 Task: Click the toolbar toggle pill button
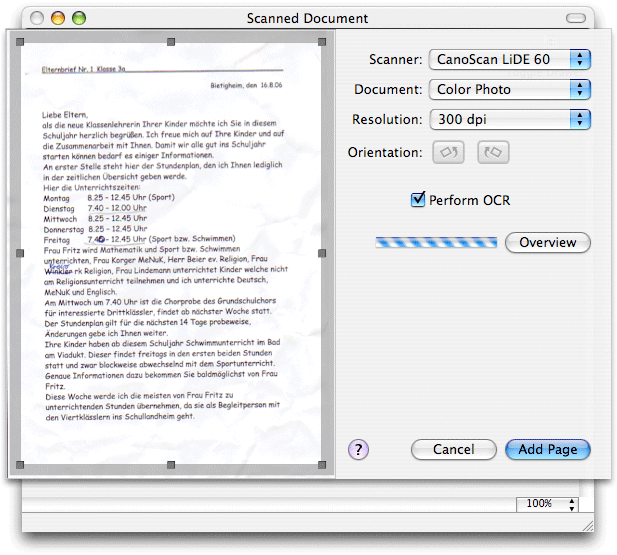tap(576, 18)
